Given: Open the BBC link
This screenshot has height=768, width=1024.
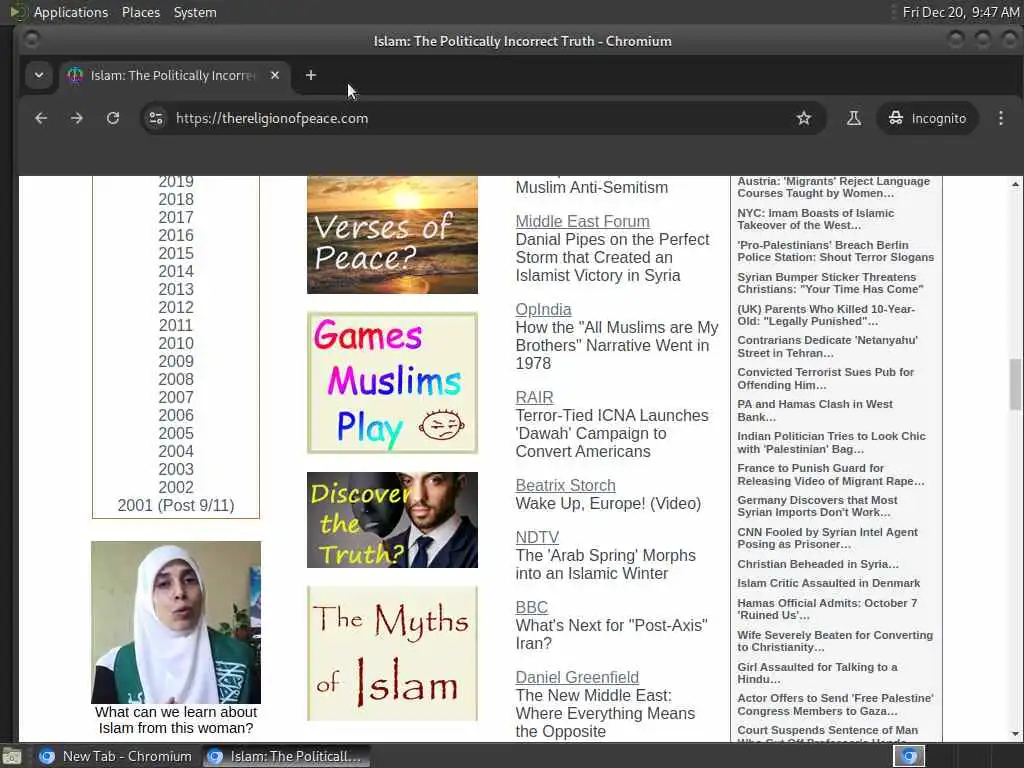Looking at the screenshot, I should (532, 607).
